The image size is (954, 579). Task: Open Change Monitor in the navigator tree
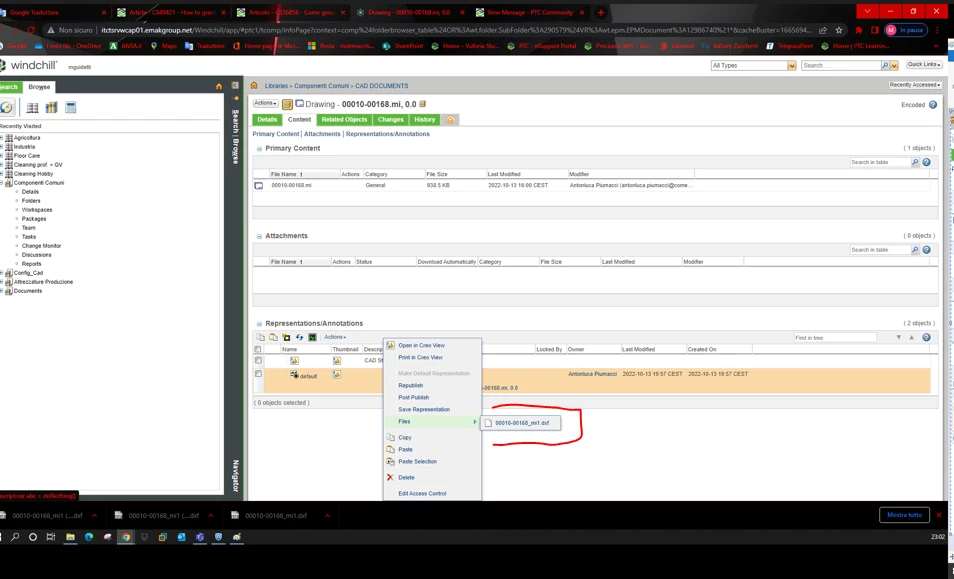click(41, 246)
